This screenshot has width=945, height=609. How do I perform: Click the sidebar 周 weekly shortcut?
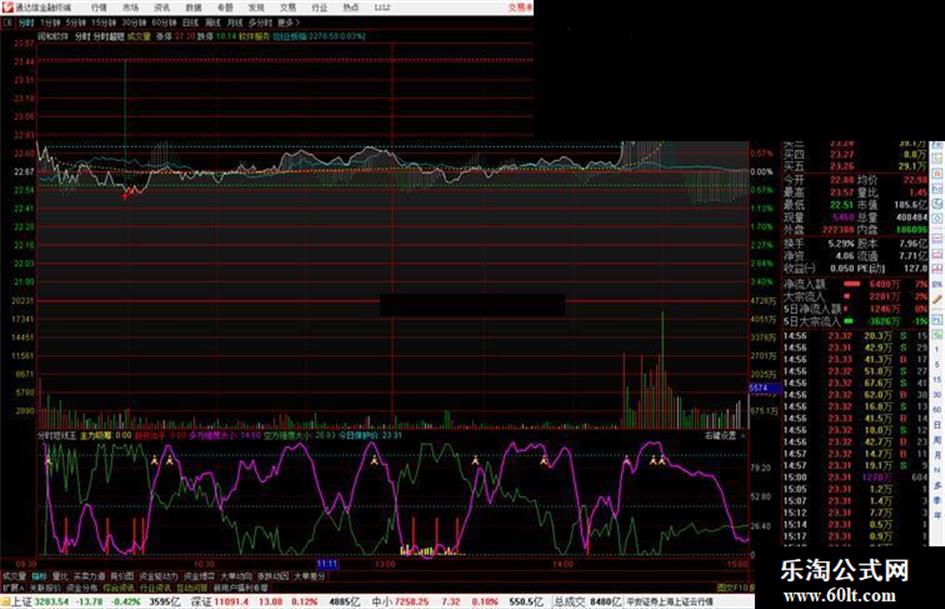tap(937, 440)
